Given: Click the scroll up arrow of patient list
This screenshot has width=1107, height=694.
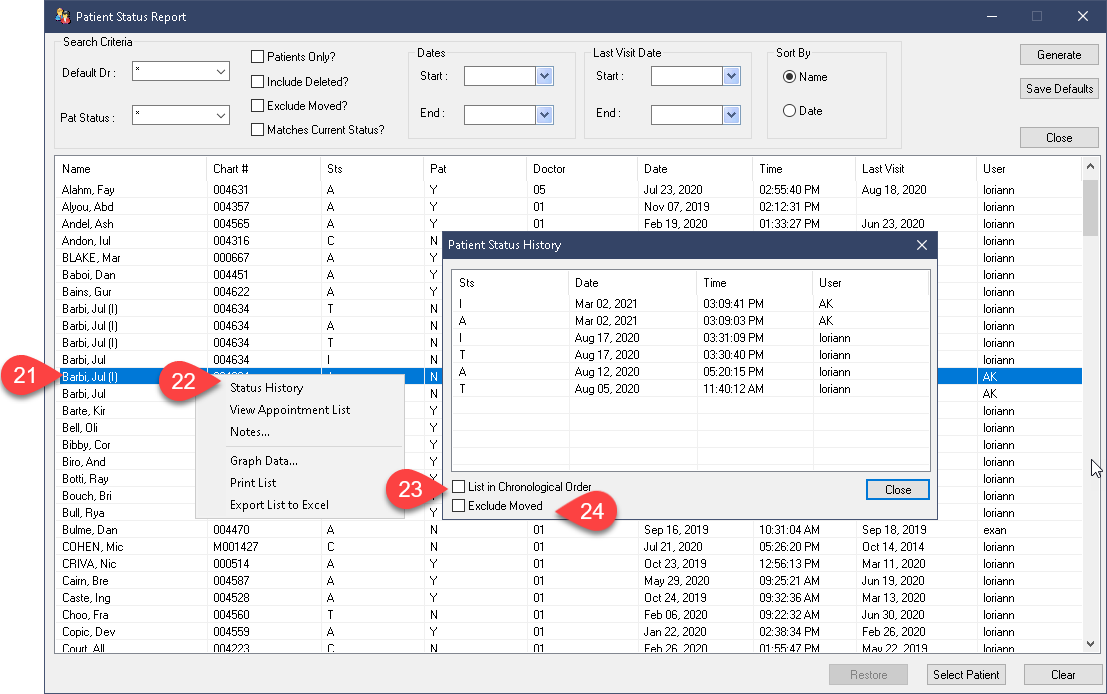Looking at the screenshot, I should click(x=1090, y=167).
